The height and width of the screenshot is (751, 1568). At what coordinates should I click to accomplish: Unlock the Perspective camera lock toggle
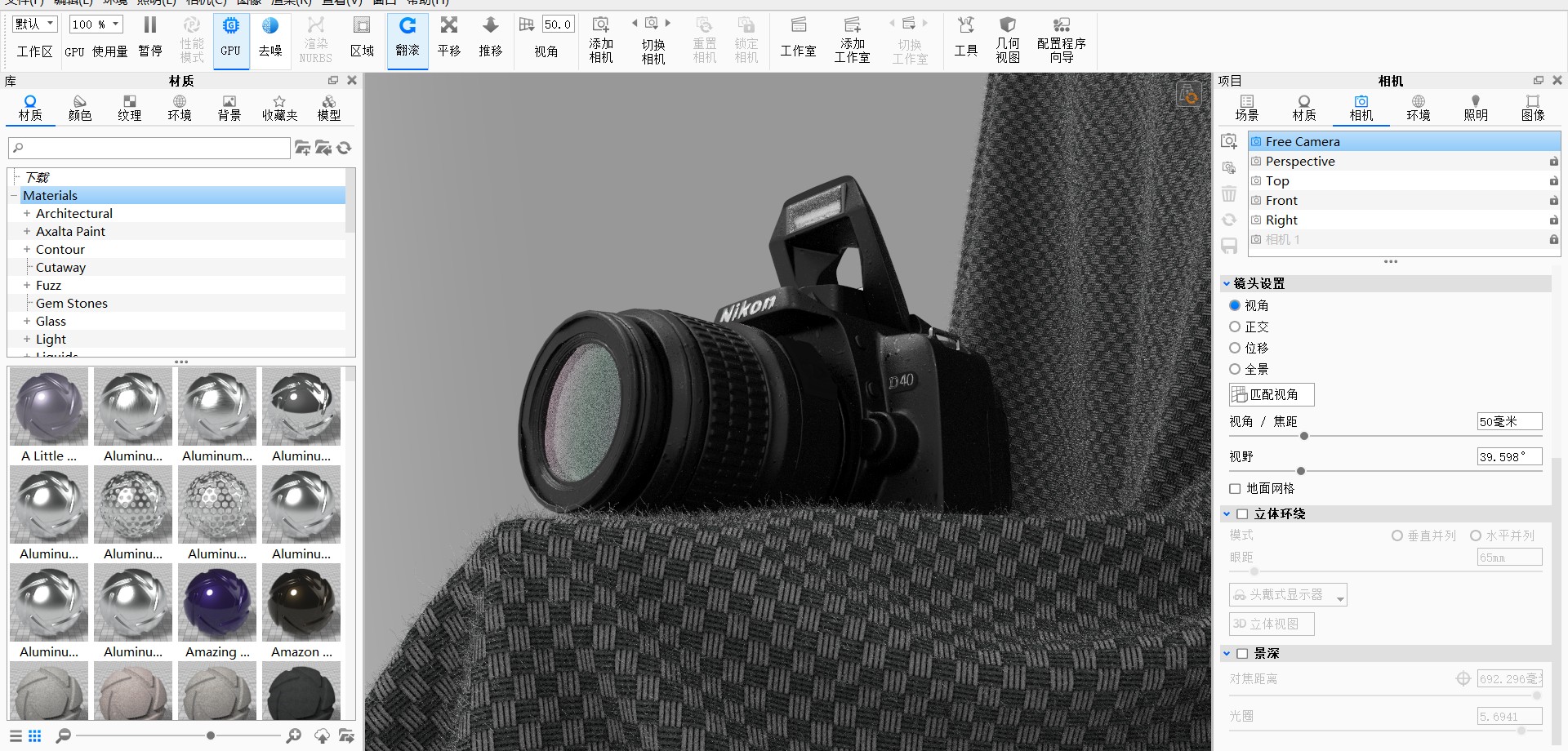1553,162
